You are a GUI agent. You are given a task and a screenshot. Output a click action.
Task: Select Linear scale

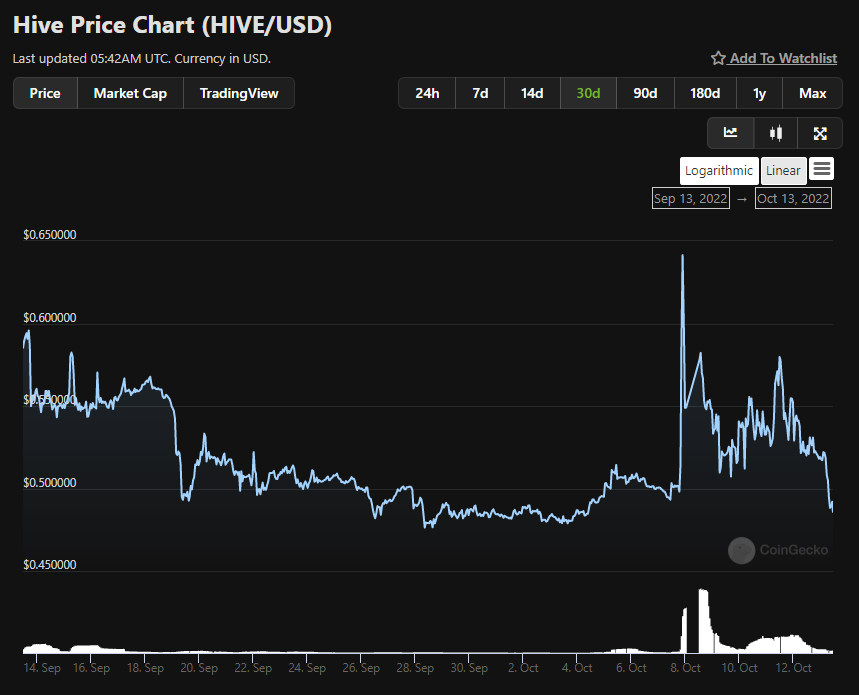coord(783,171)
